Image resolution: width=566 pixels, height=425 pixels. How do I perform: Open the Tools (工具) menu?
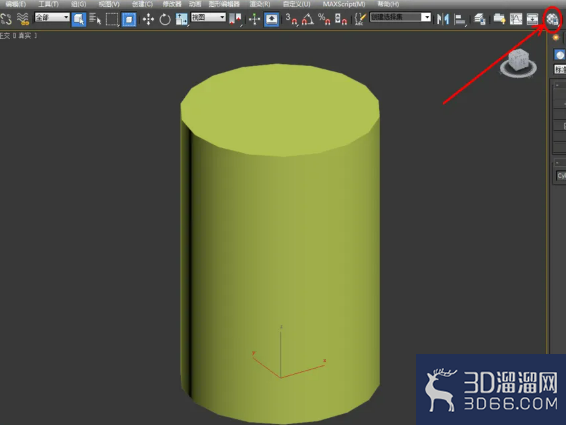tap(49, 4)
